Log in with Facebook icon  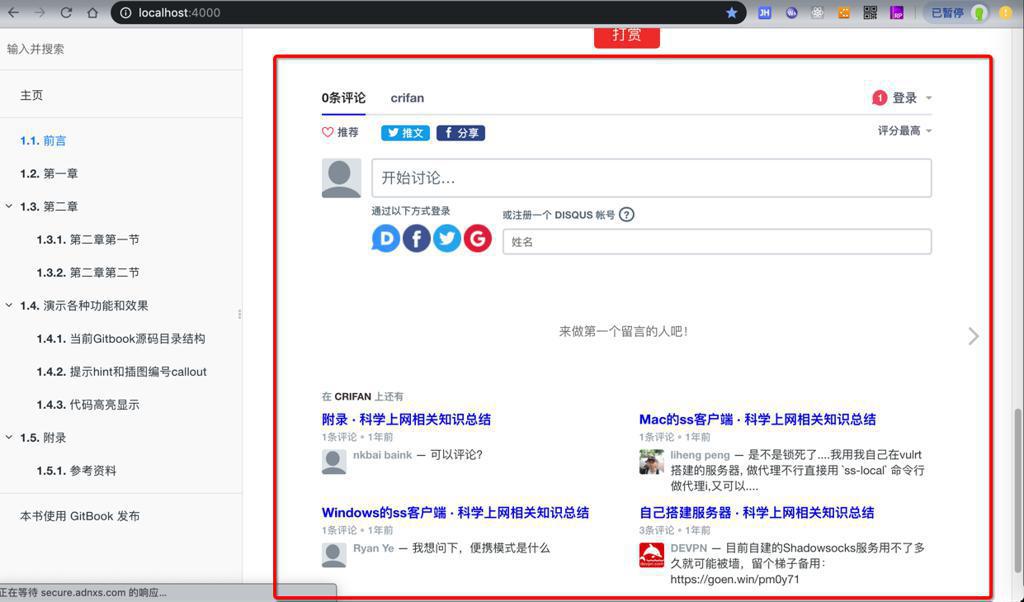(x=416, y=239)
